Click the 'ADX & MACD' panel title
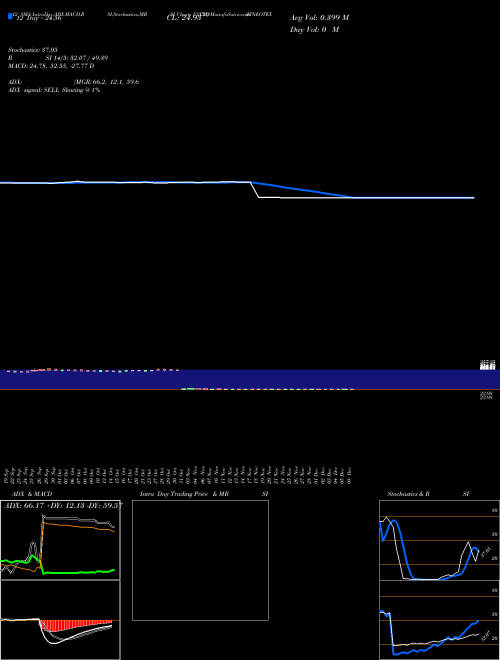500x660 pixels. pyautogui.click(x=32, y=494)
